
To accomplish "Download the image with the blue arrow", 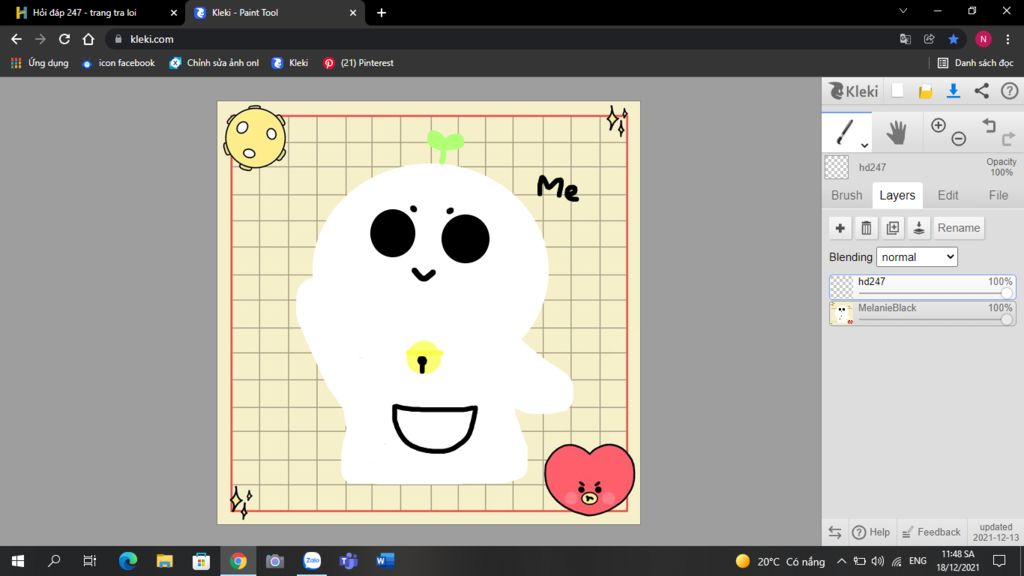I will [x=953, y=91].
